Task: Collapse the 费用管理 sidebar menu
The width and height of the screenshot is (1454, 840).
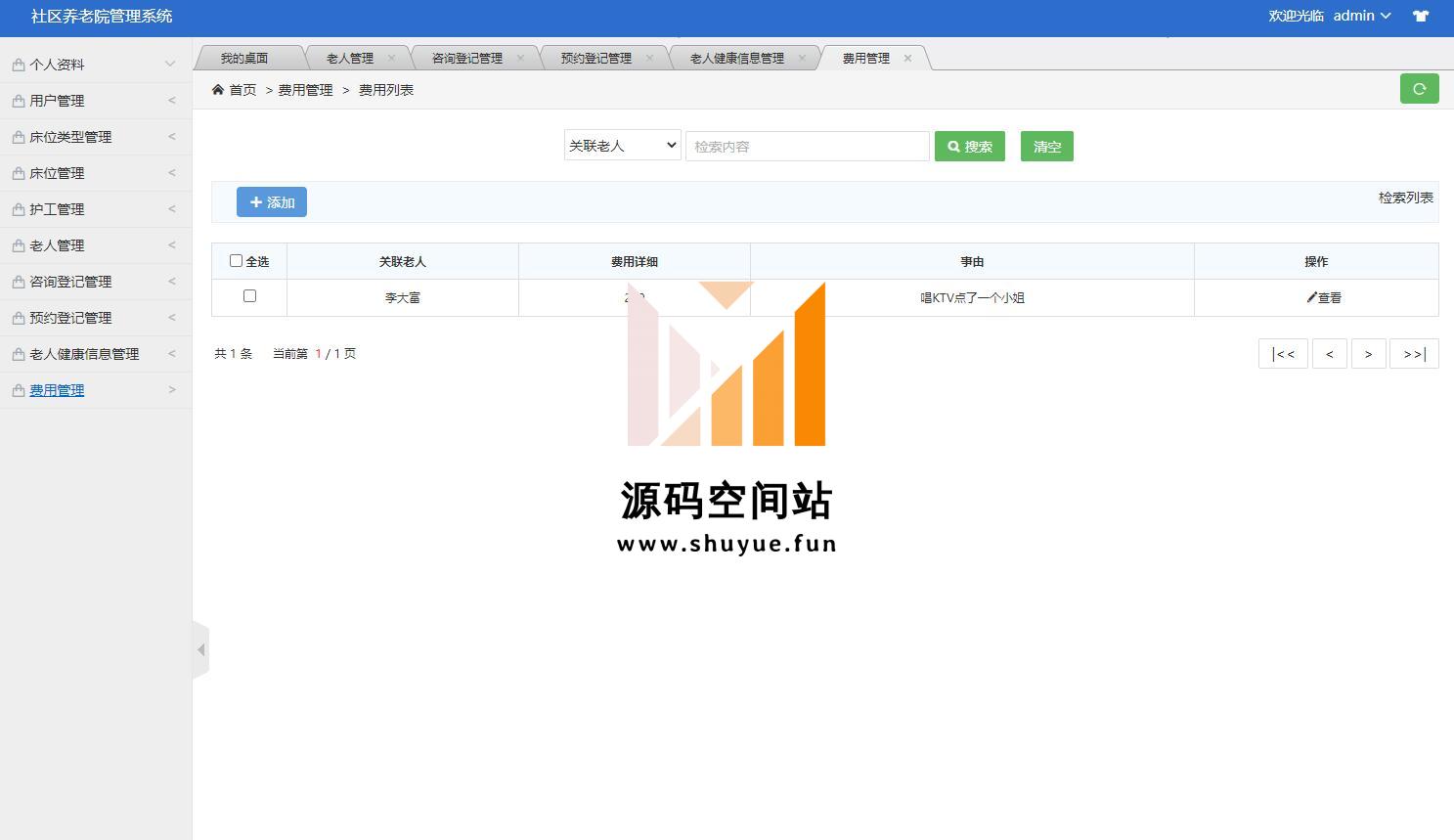Action: (96, 390)
